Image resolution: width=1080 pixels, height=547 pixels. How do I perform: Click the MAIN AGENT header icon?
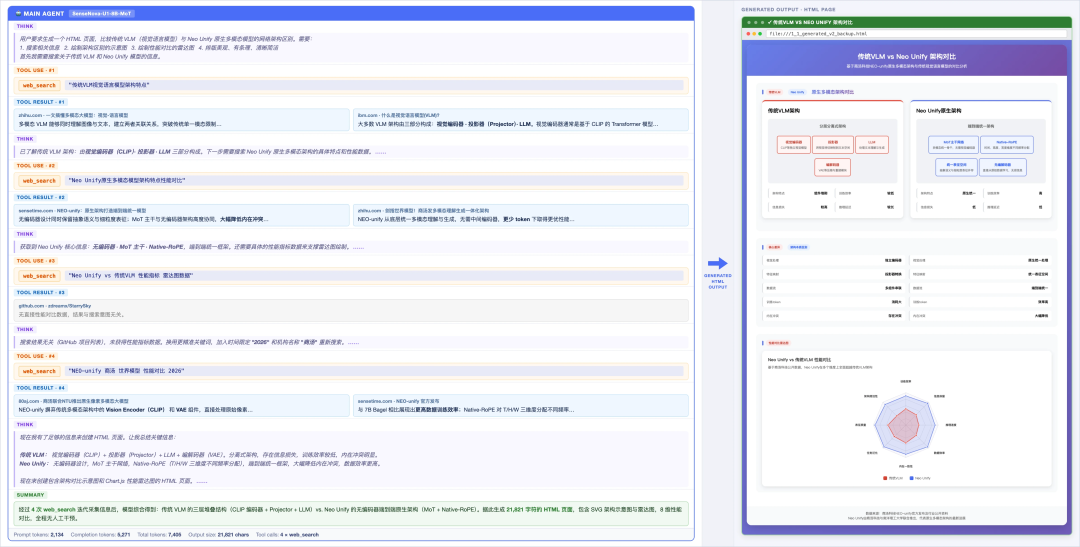pos(14,13)
